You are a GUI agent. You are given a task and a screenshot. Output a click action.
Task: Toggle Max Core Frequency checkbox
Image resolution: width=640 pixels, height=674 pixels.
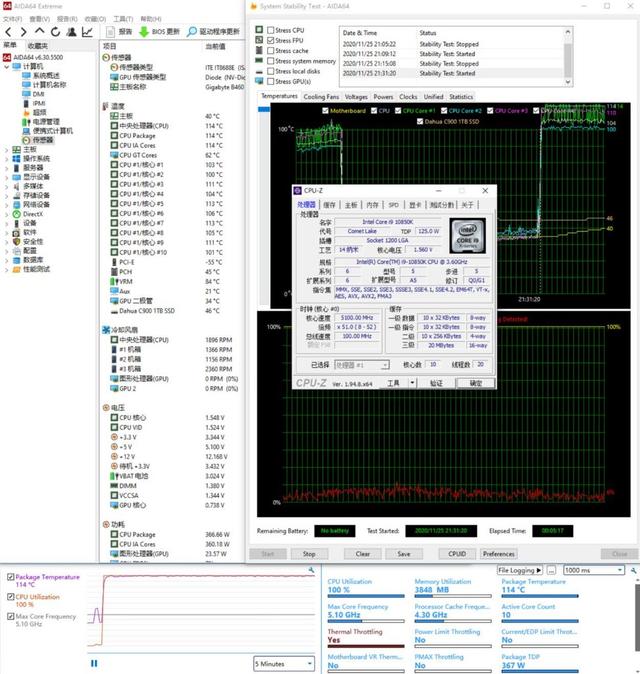pos(10,616)
